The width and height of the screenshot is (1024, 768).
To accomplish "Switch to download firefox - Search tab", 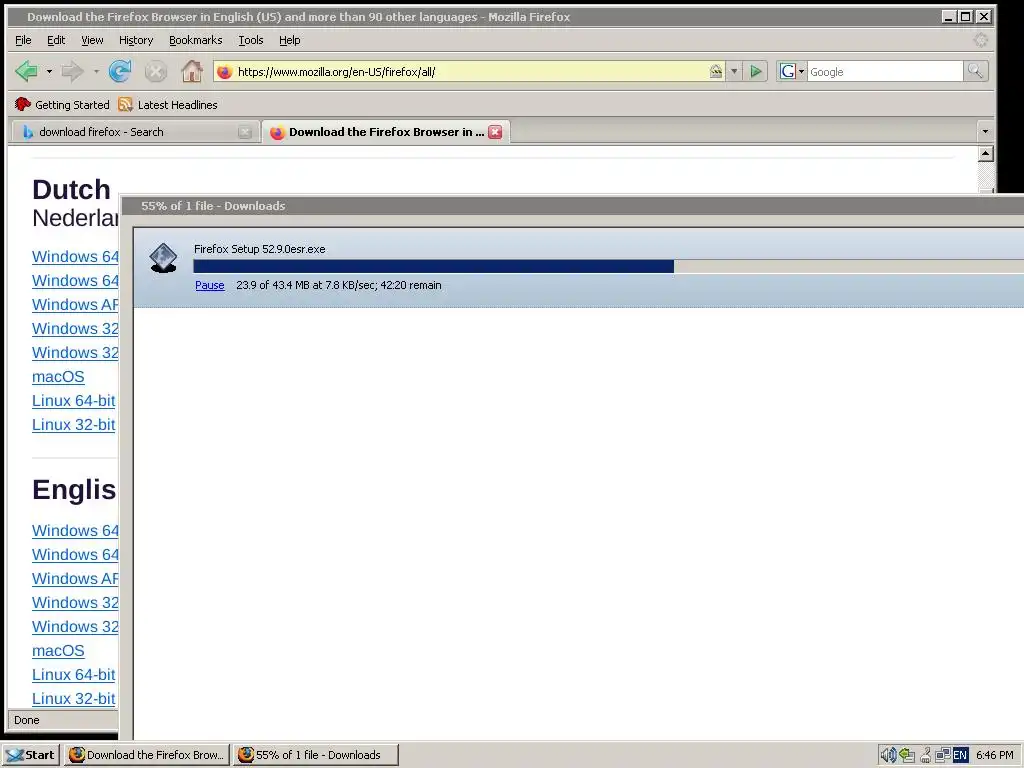I will click(x=134, y=132).
